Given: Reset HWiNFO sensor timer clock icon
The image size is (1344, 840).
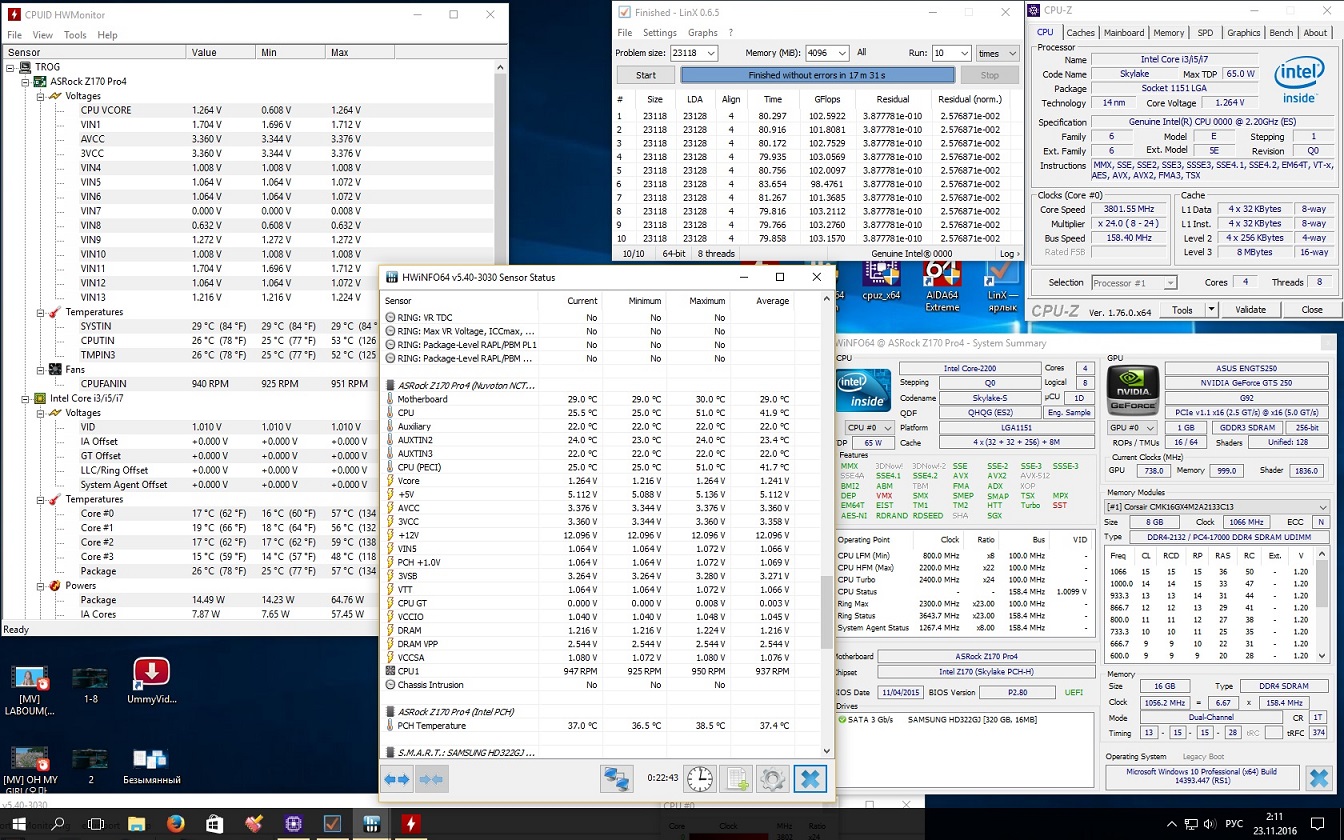Looking at the screenshot, I should pos(700,779).
